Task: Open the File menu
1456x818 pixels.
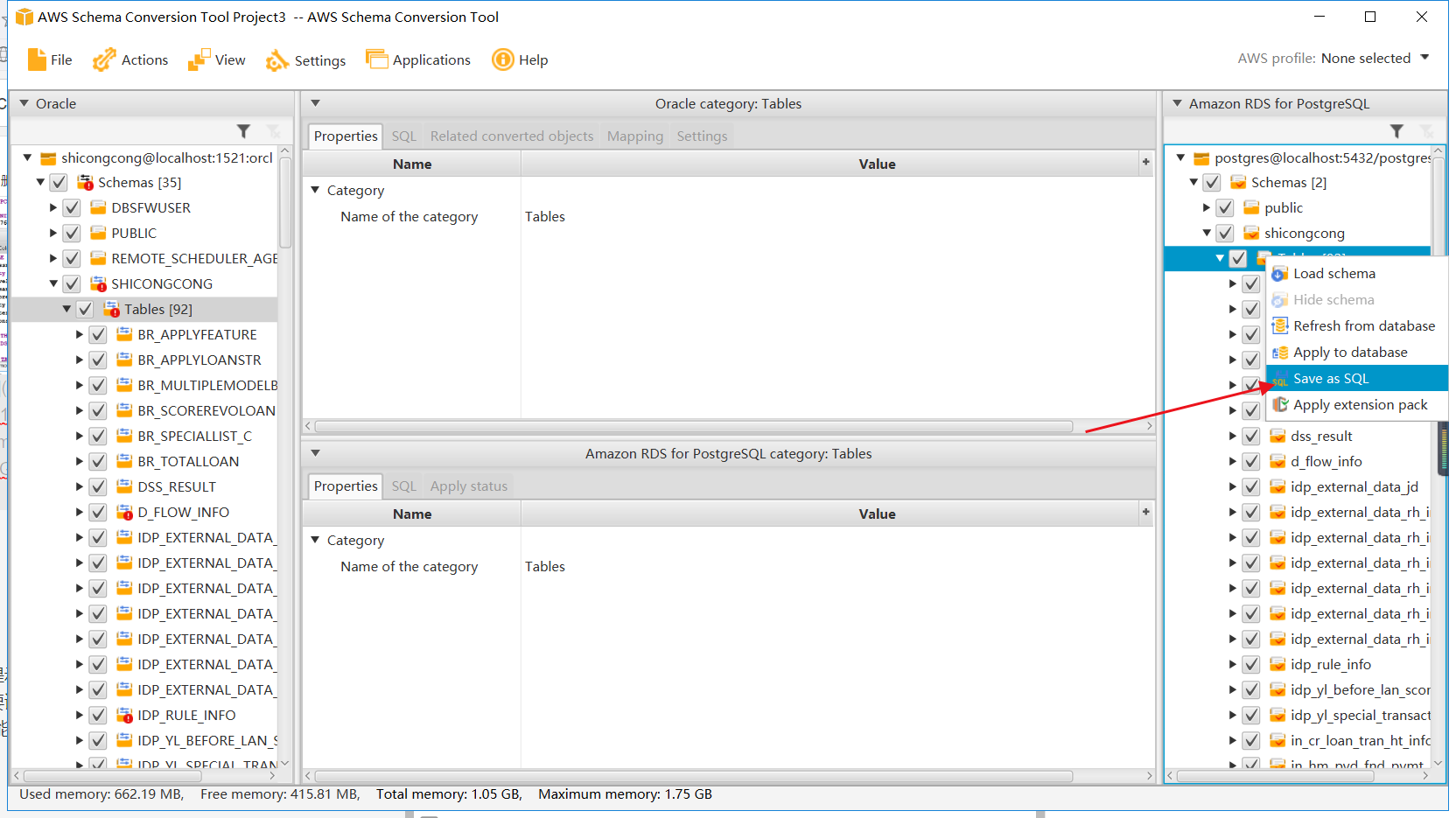Action: point(50,59)
